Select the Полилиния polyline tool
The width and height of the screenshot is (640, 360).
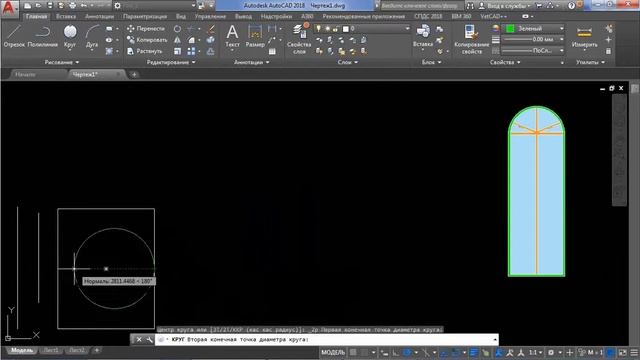[42, 36]
